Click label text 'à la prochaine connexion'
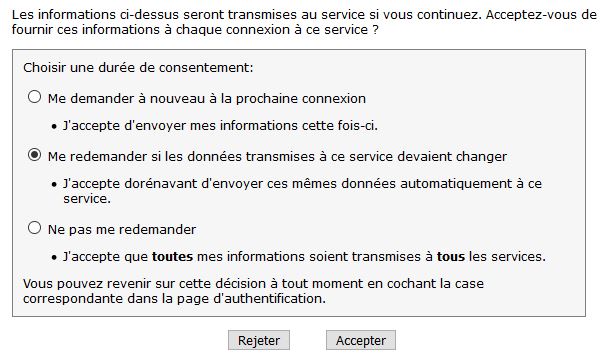605x360 pixels. (x=287, y=99)
